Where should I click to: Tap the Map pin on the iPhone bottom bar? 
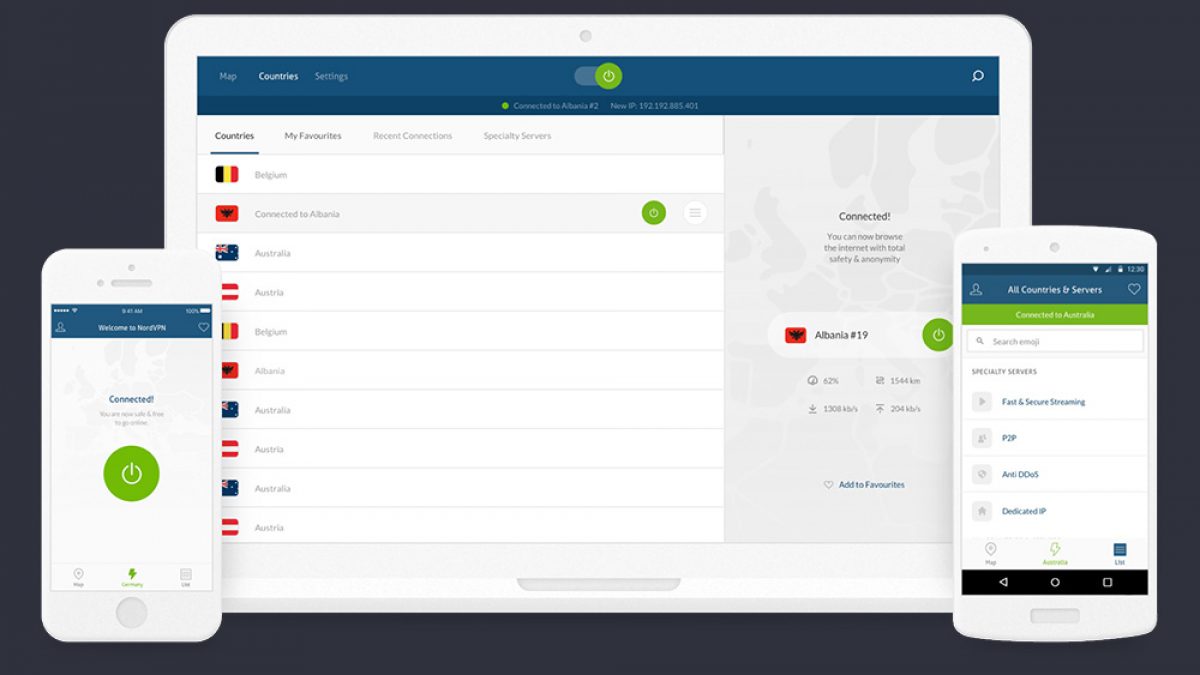[78, 576]
